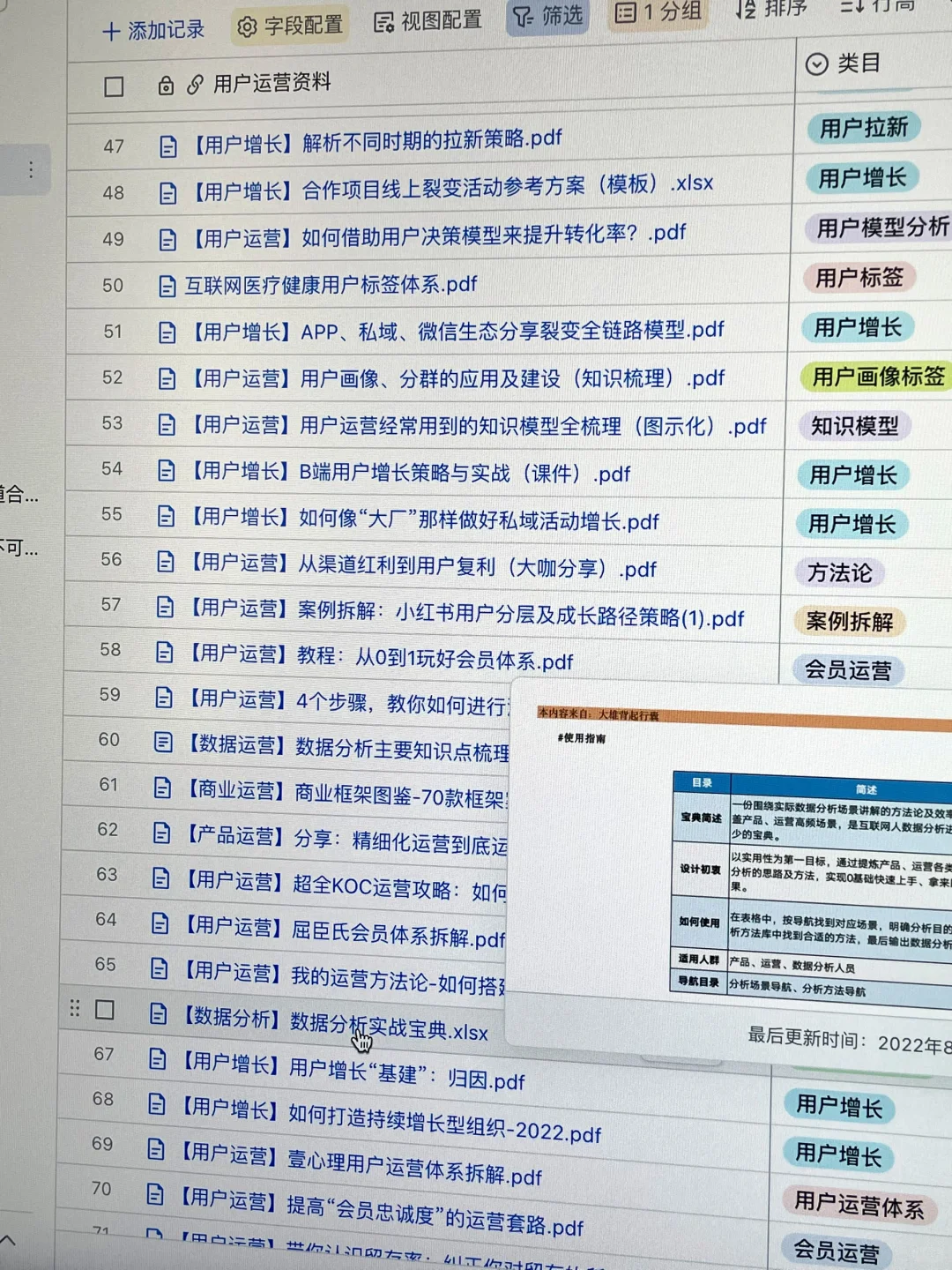Click the 用户运营体系 category tag
The width and height of the screenshot is (952, 1270).
(x=859, y=1204)
